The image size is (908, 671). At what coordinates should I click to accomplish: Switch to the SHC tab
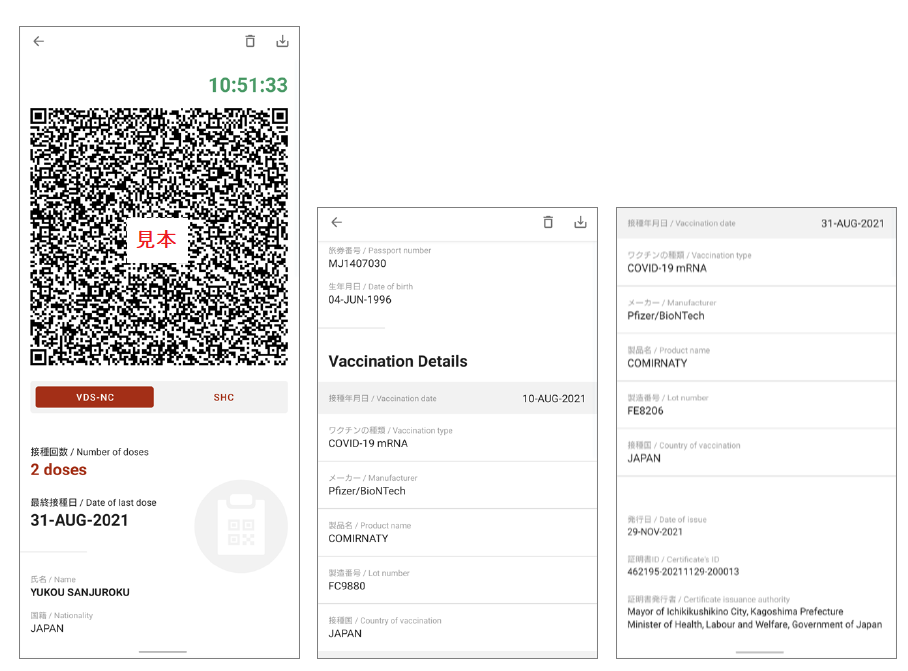point(224,397)
